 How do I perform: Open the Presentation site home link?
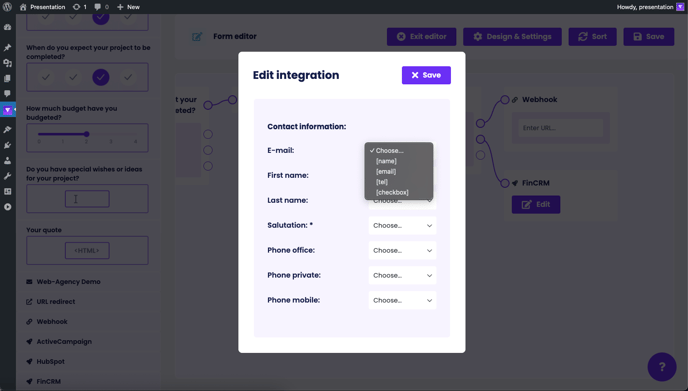(43, 7)
